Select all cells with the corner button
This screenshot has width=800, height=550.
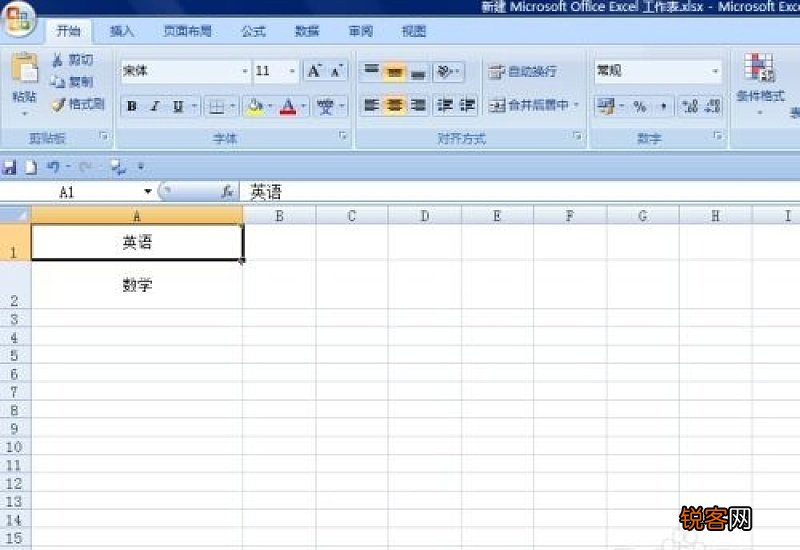coord(15,214)
